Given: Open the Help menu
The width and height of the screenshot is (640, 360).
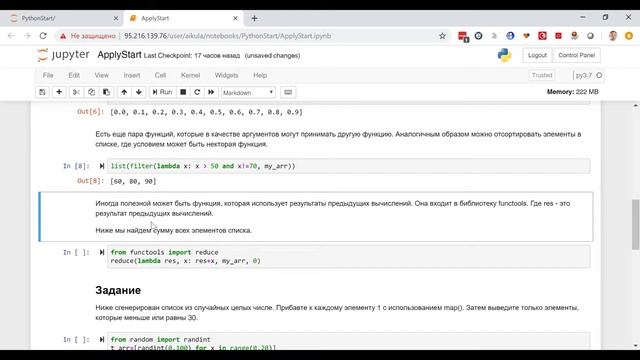Looking at the screenshot, I should point(260,75).
